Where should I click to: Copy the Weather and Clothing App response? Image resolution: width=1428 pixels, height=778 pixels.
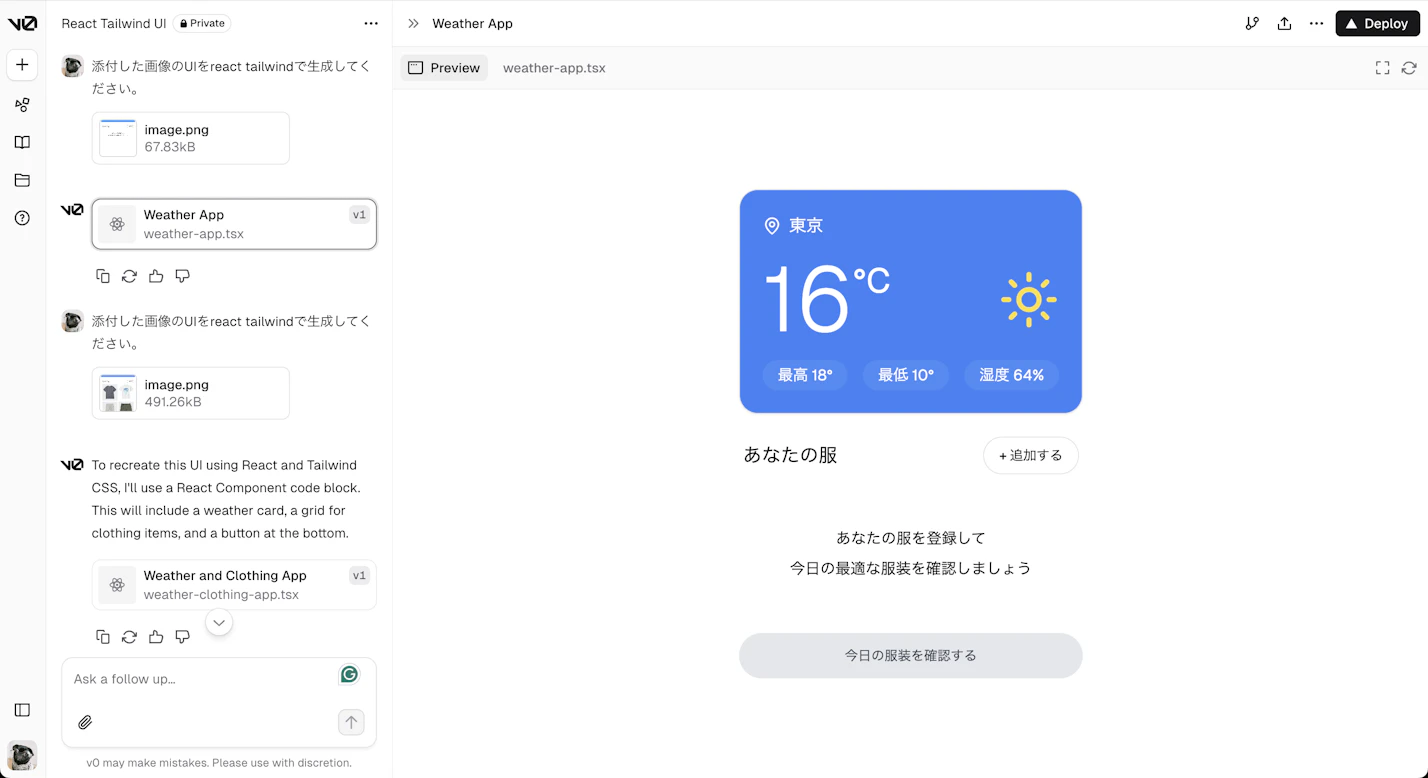tap(103, 637)
